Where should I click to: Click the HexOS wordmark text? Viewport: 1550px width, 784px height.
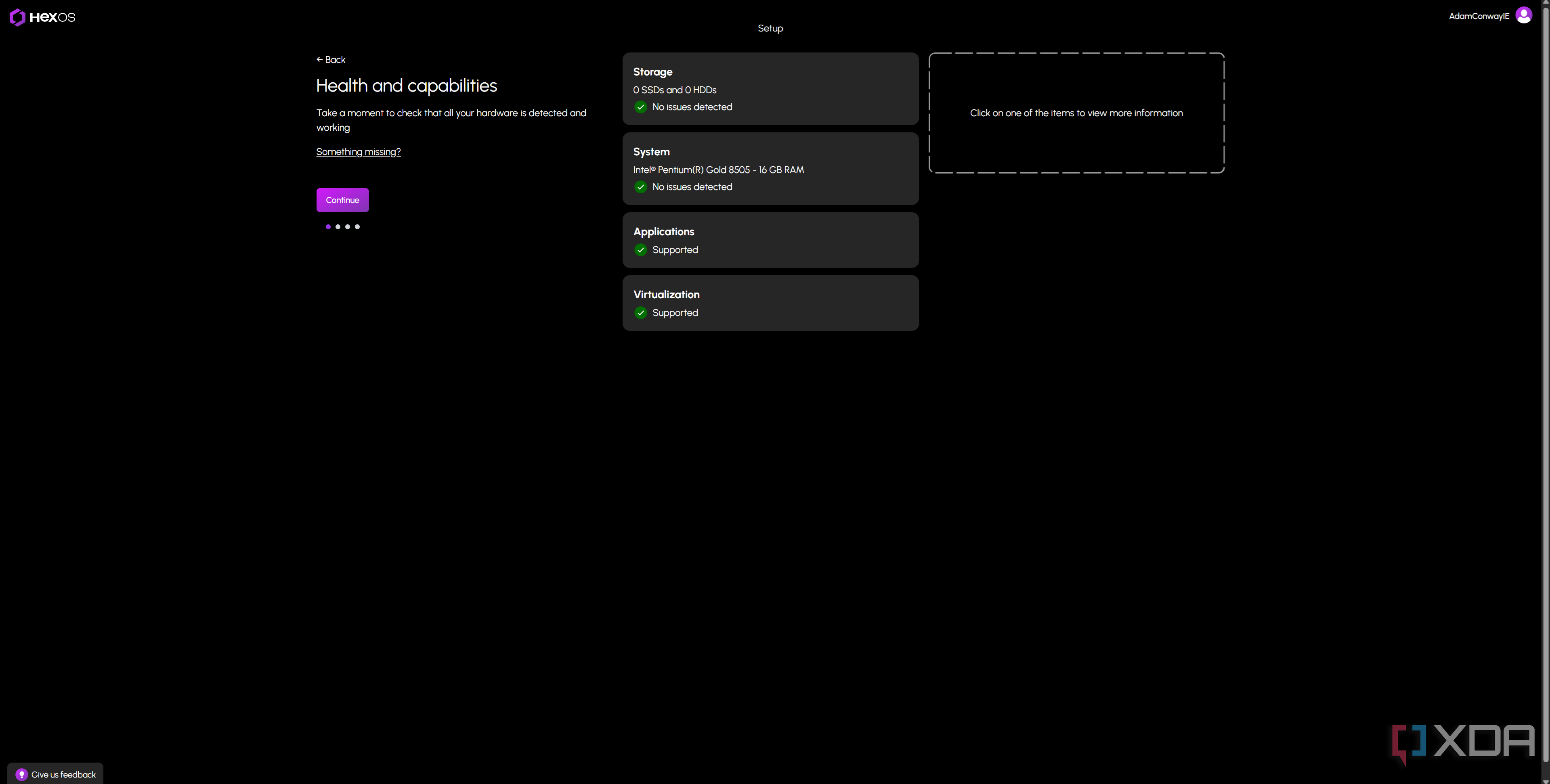(x=52, y=17)
